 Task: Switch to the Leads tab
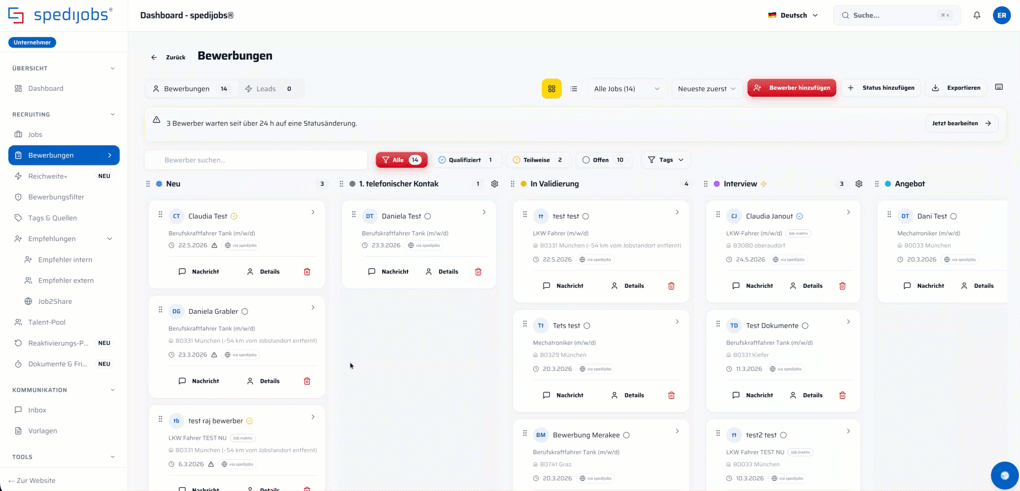click(x=268, y=88)
